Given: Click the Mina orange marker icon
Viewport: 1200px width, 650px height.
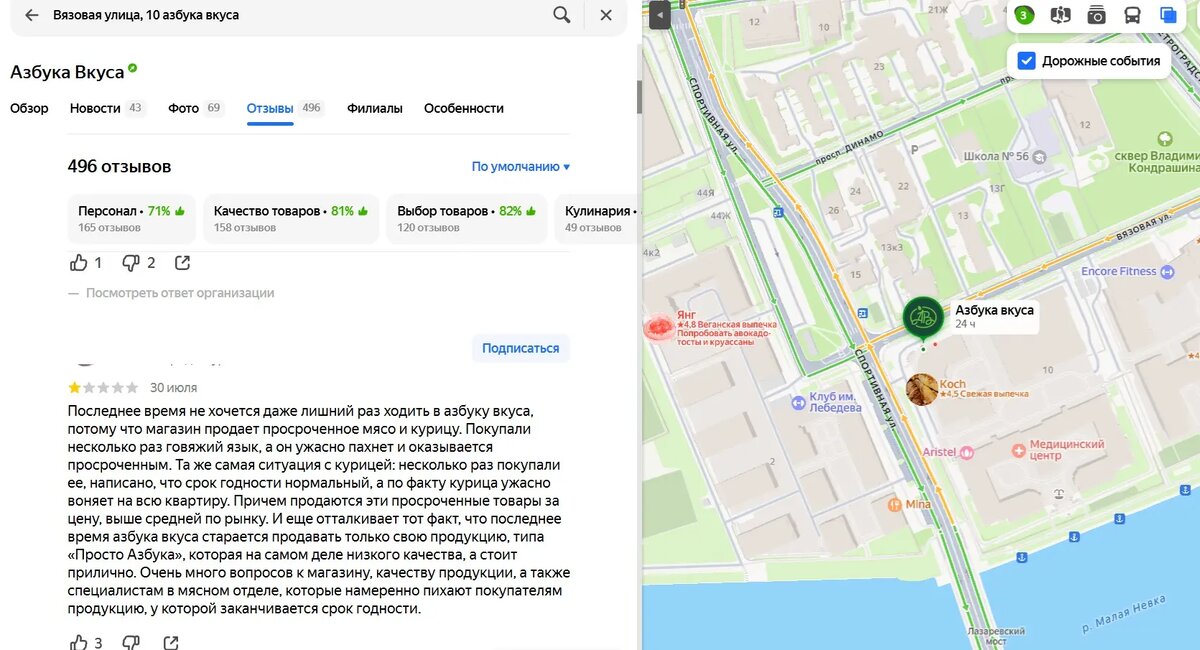Looking at the screenshot, I should click(894, 504).
